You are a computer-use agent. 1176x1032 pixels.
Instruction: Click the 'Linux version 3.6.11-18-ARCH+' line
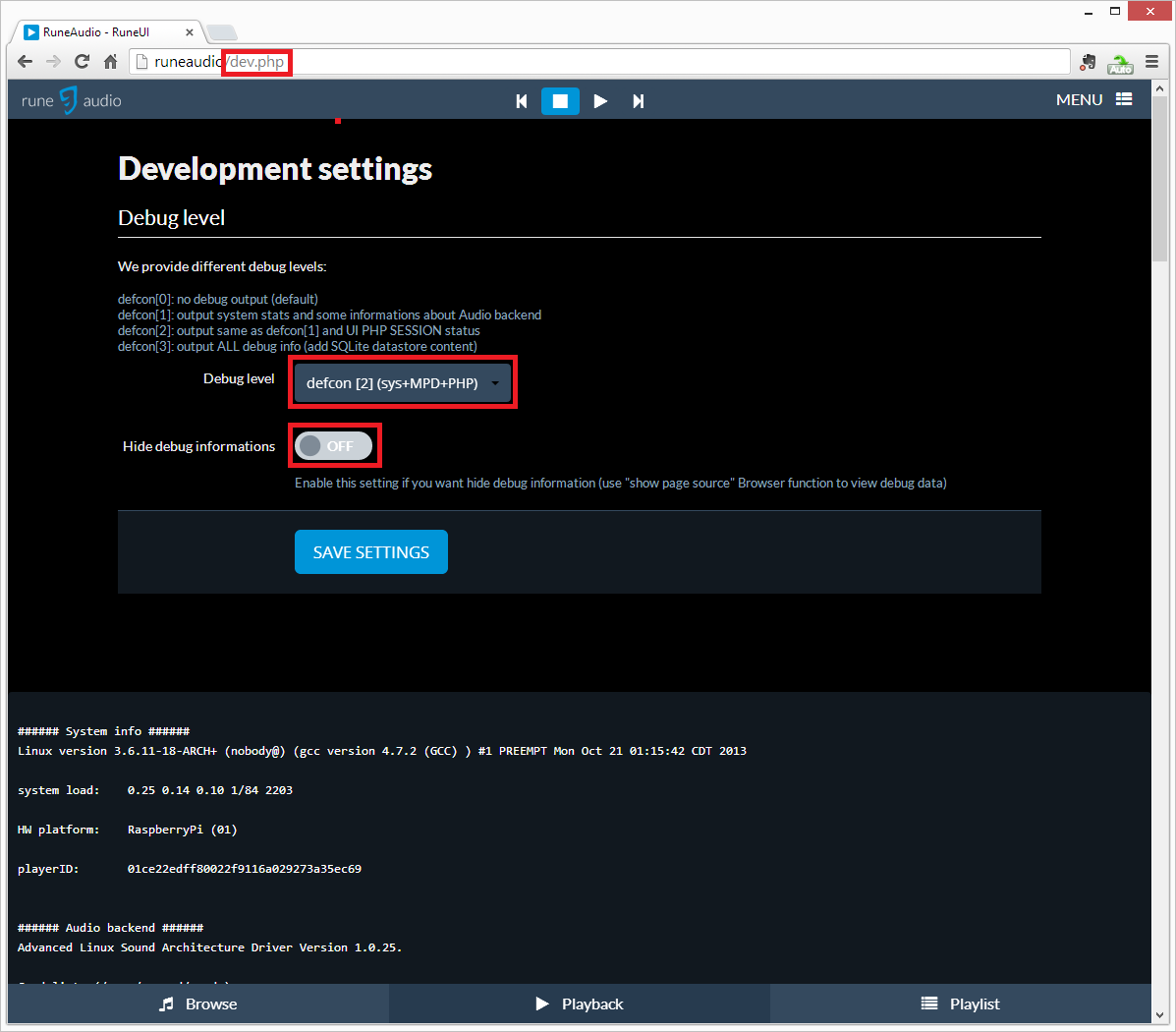(x=382, y=751)
